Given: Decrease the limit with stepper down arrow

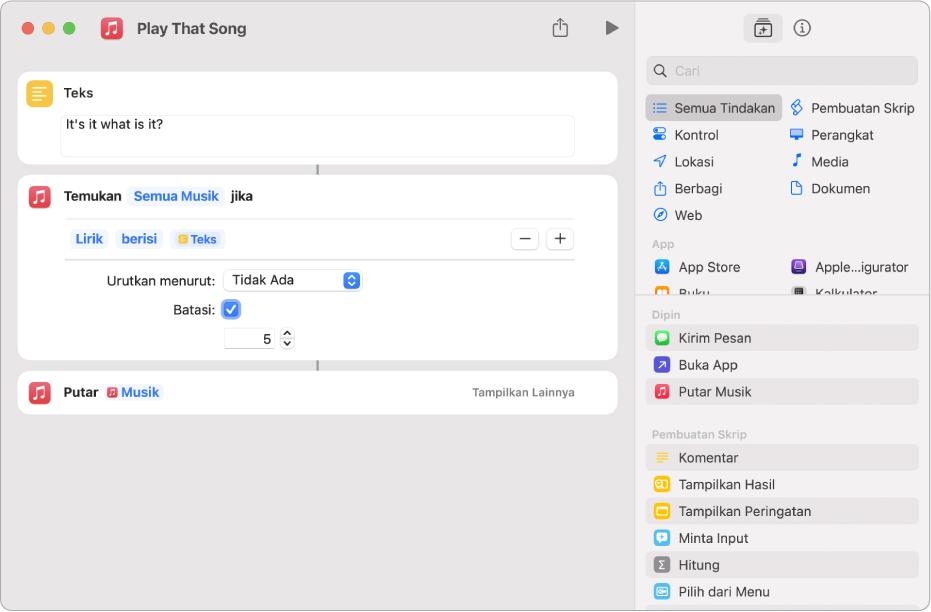Looking at the screenshot, I should coord(287,344).
